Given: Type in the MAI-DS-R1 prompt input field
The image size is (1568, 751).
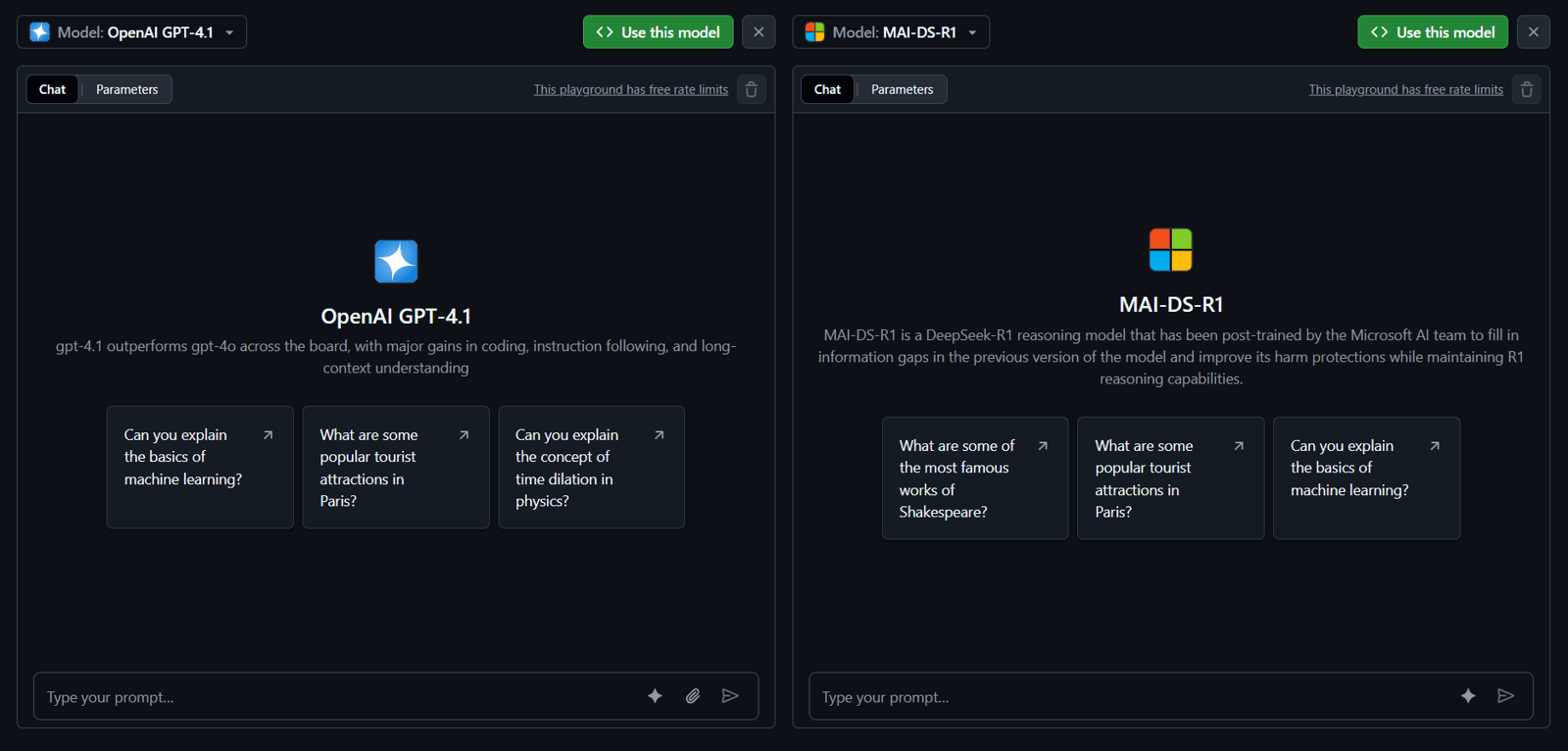Looking at the screenshot, I should 1127,697.
